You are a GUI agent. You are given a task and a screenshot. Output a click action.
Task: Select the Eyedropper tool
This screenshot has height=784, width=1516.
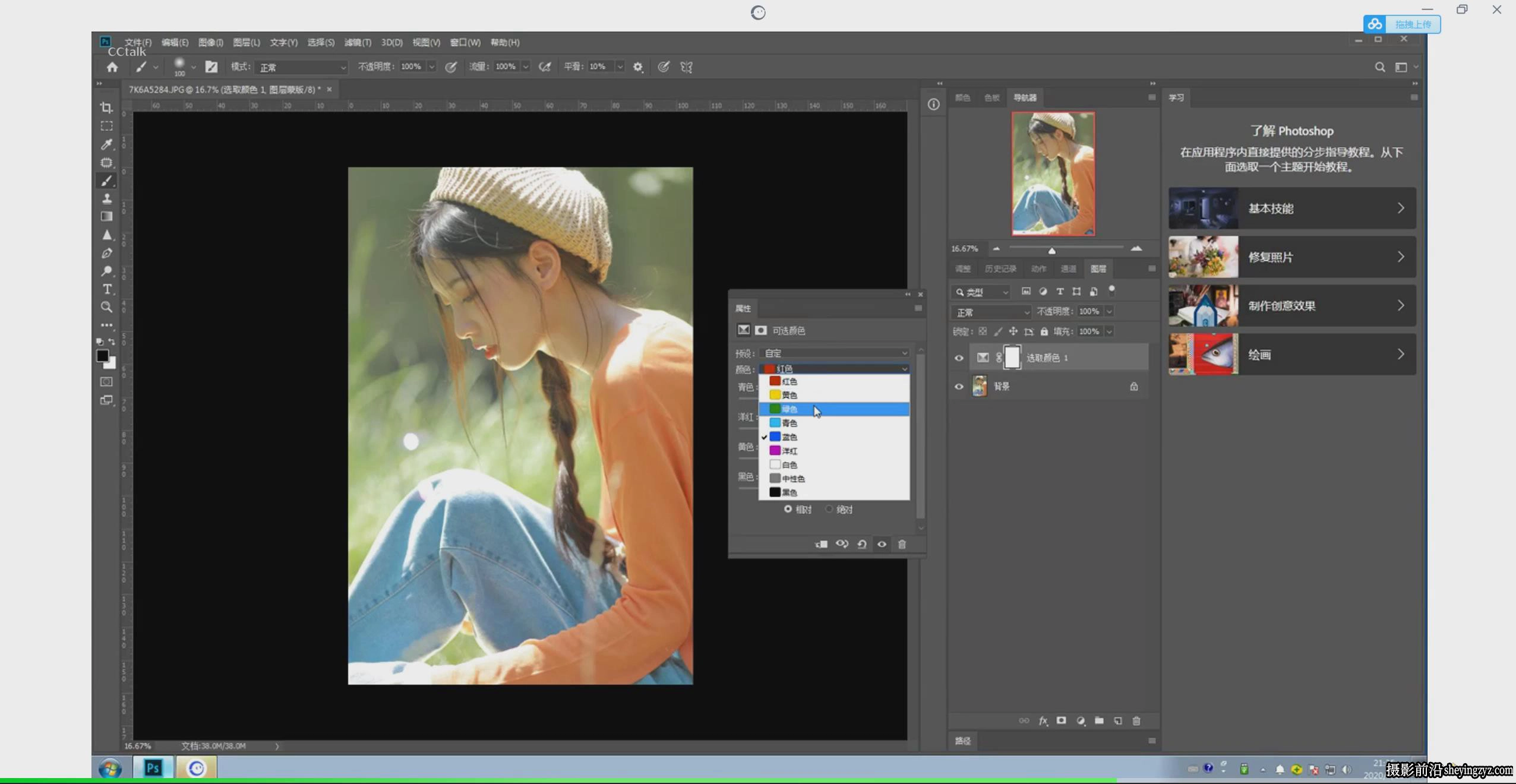[106, 144]
